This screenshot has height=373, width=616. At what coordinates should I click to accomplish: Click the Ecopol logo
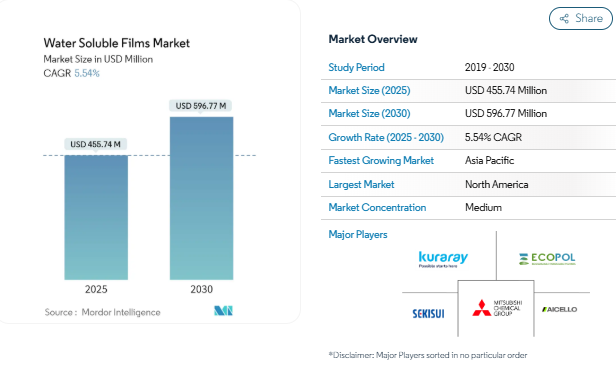point(547,259)
